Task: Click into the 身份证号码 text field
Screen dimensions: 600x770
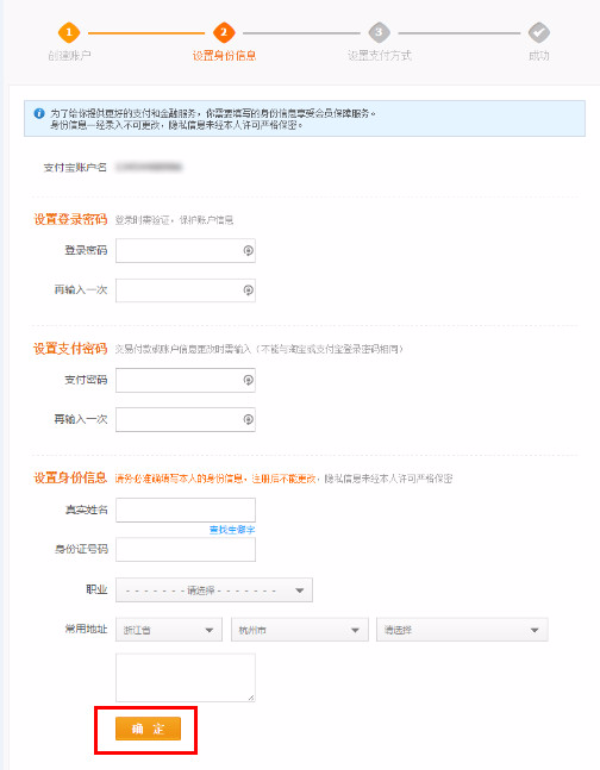Action: (x=185, y=549)
